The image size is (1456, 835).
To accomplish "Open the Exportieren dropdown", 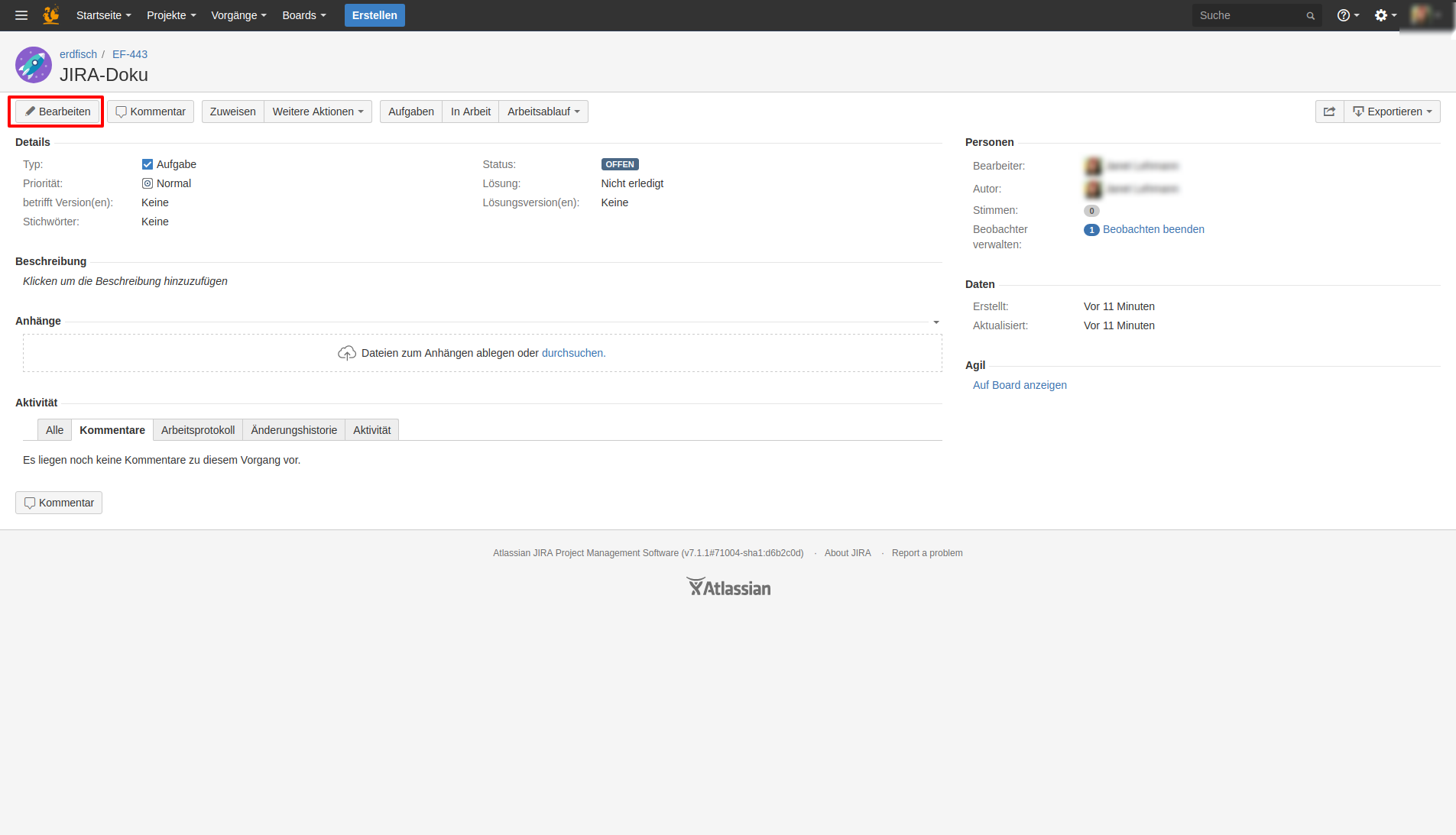I will (1393, 112).
